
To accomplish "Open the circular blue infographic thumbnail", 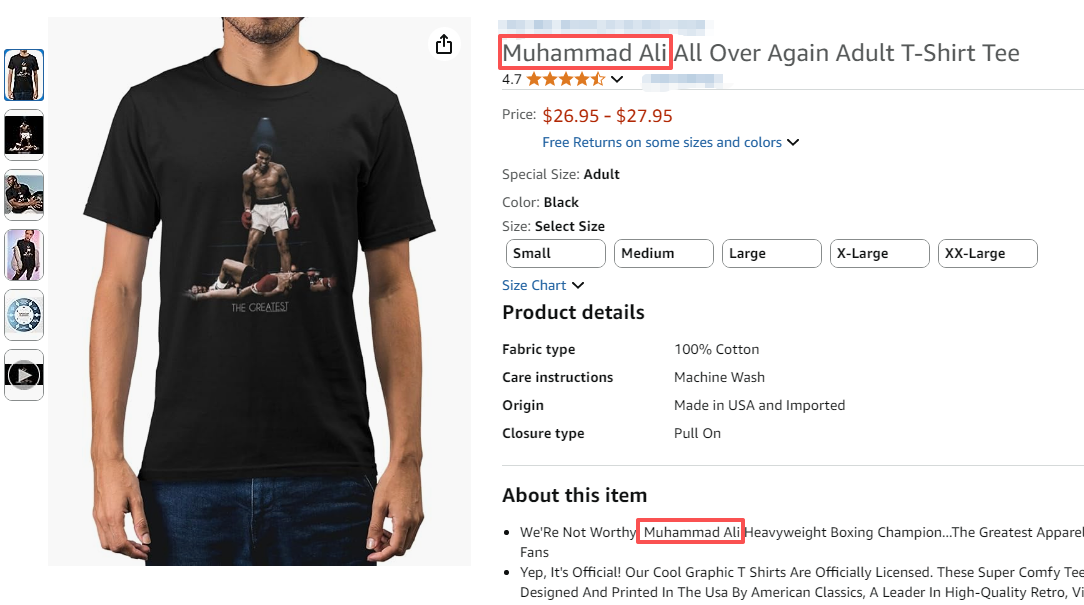I will coord(24,315).
